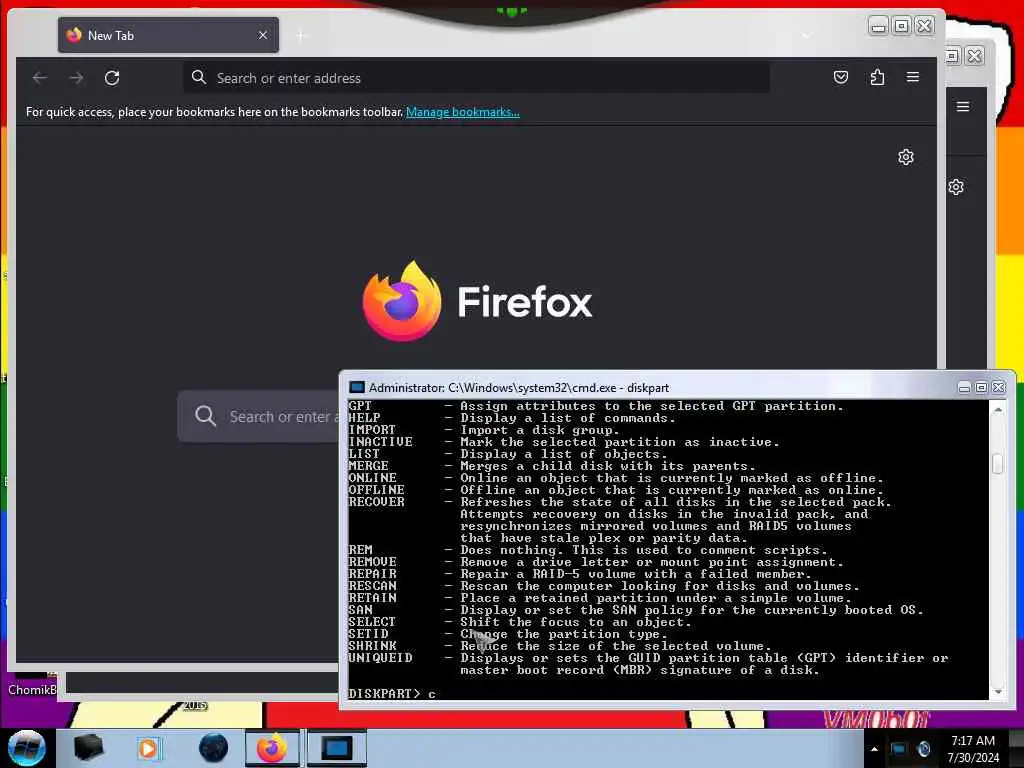Click the cmd scrollbar down arrow
1024x768 pixels.
coord(997,692)
